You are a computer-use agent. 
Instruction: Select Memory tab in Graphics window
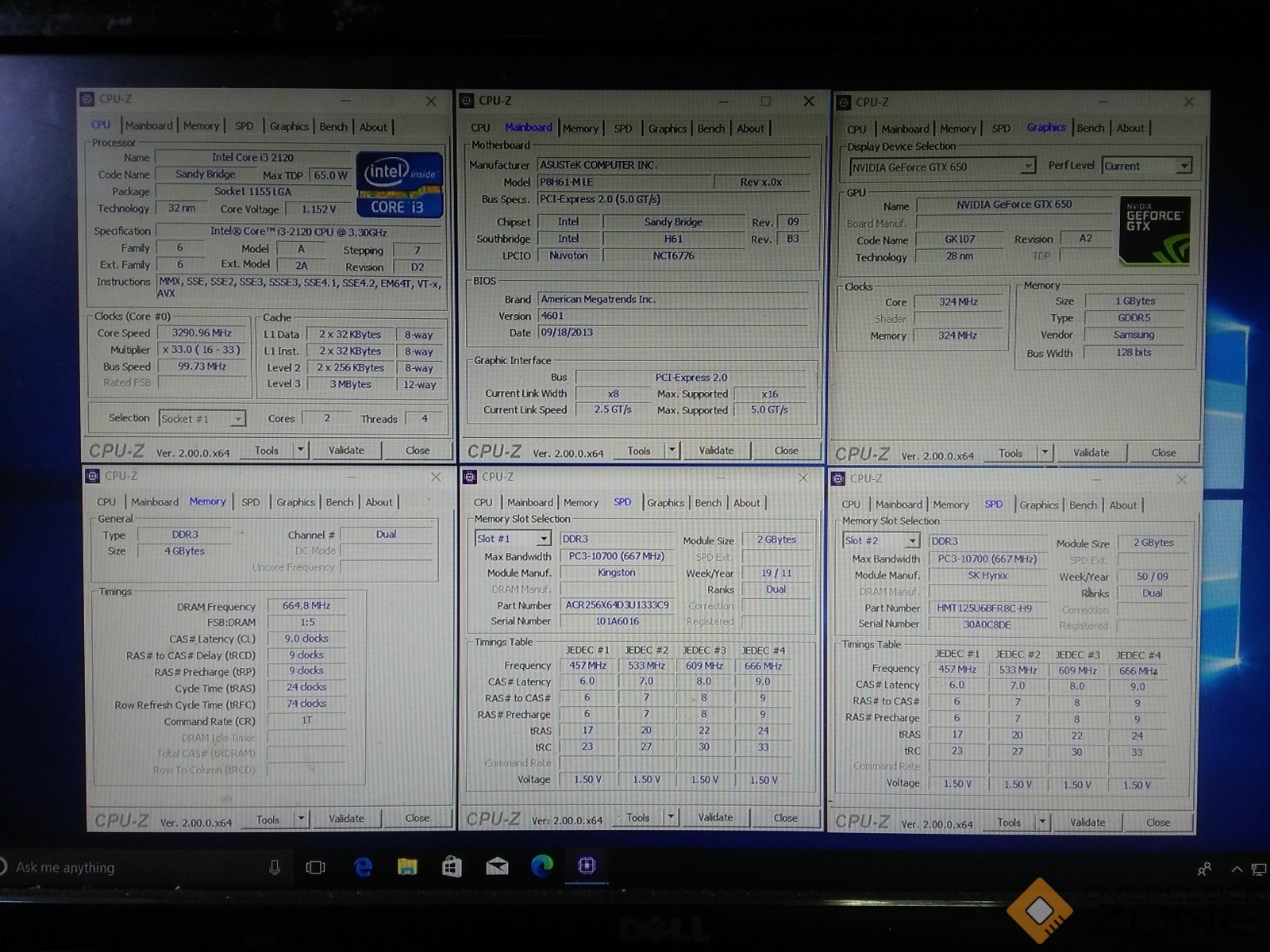pos(958,129)
